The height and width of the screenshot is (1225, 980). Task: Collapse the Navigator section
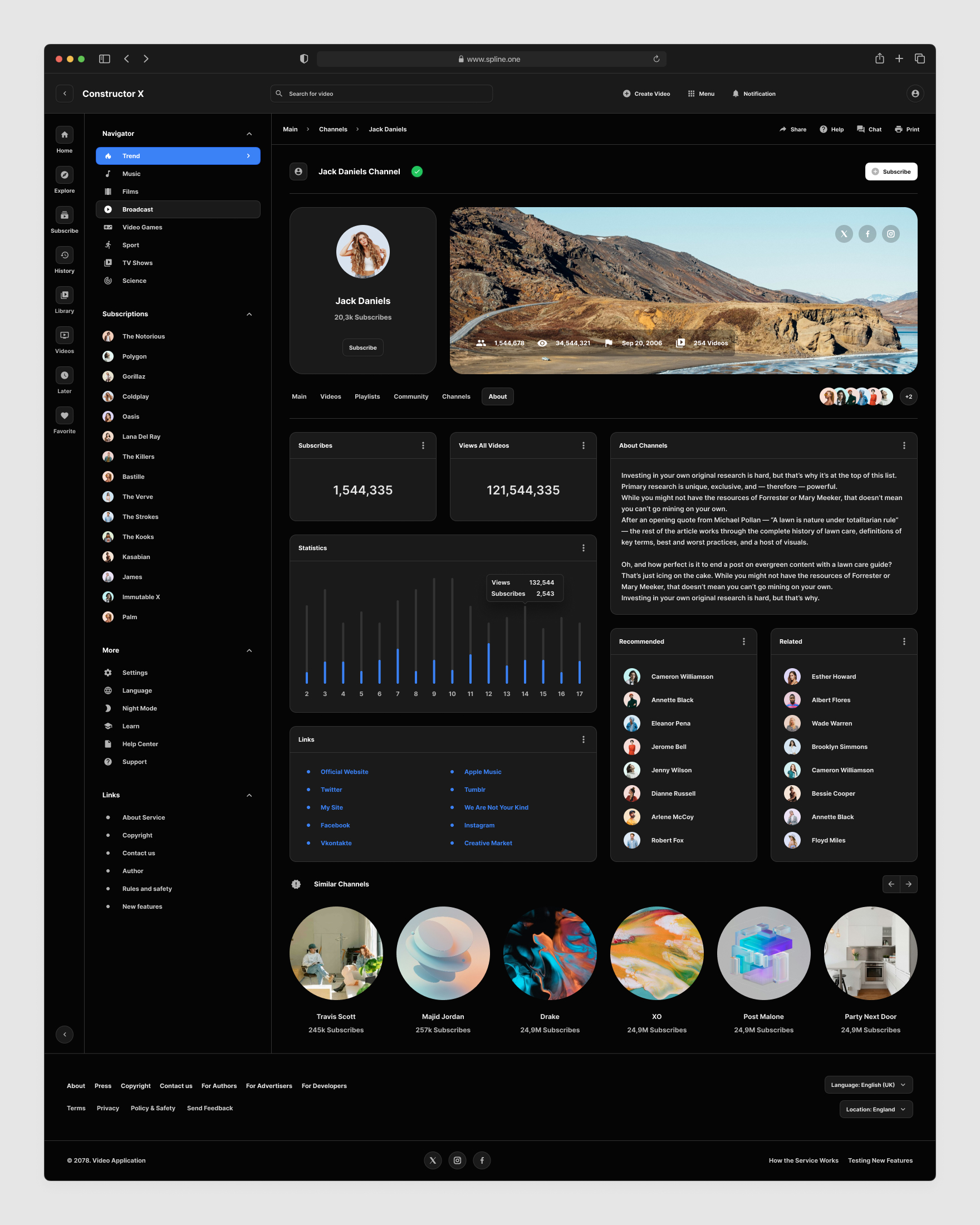249,134
